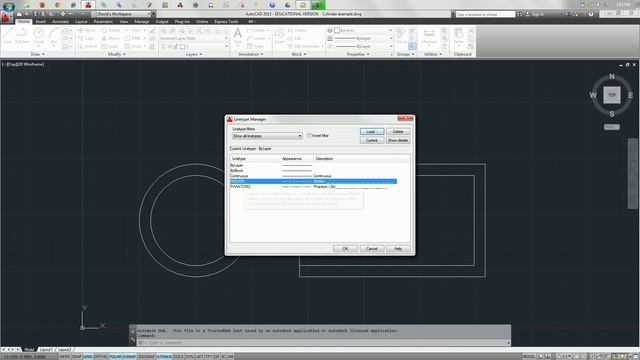Toggle OTRACK in status bar

pos(164,356)
